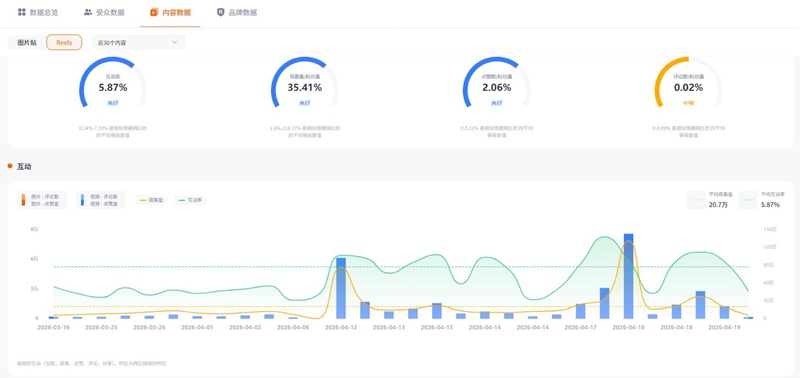Screen dimensions: 800x378
Task: Click the 中等 rating under 0.02%
Action: (x=688, y=103)
